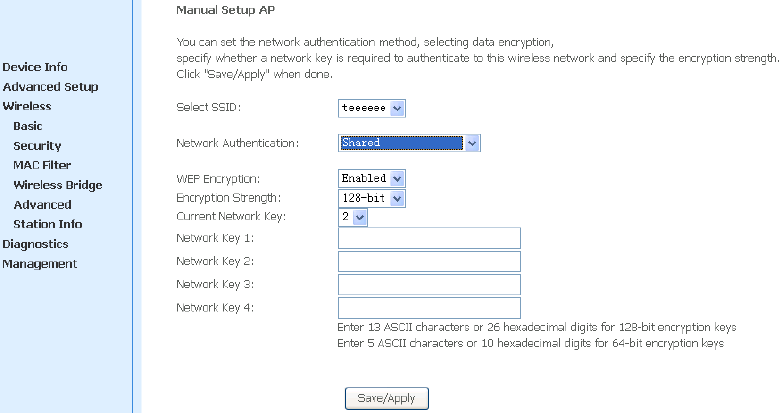
Task: Open the Advanced wireless submenu item
Action: [42, 205]
